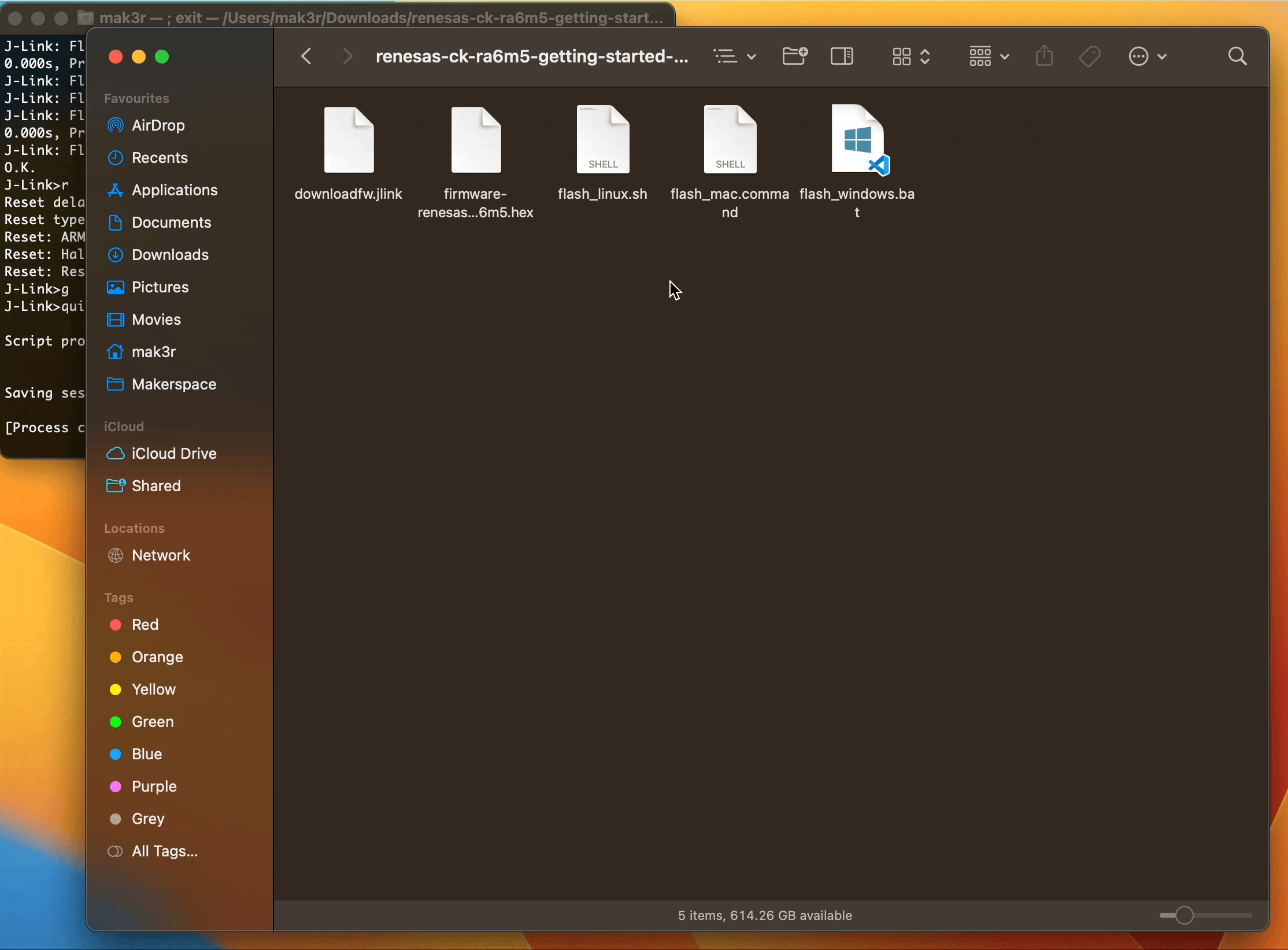
Task: Open AirDrop in the sidebar
Action: coord(158,125)
